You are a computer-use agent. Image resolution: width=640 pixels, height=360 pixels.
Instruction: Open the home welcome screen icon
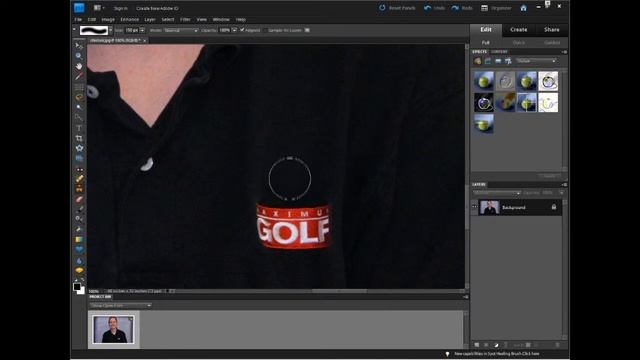click(x=523, y=8)
